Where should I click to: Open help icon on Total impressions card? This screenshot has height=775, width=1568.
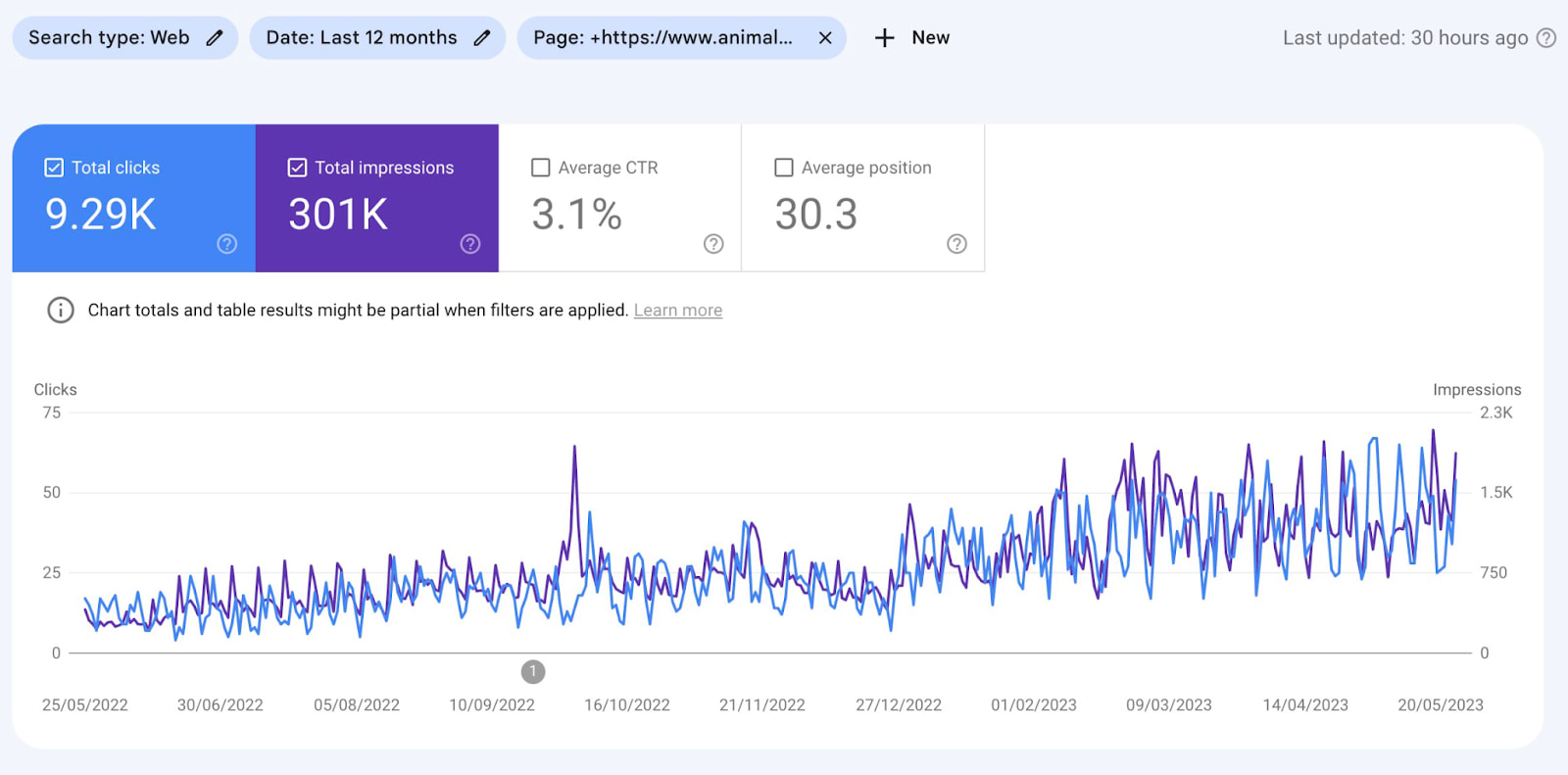470,244
